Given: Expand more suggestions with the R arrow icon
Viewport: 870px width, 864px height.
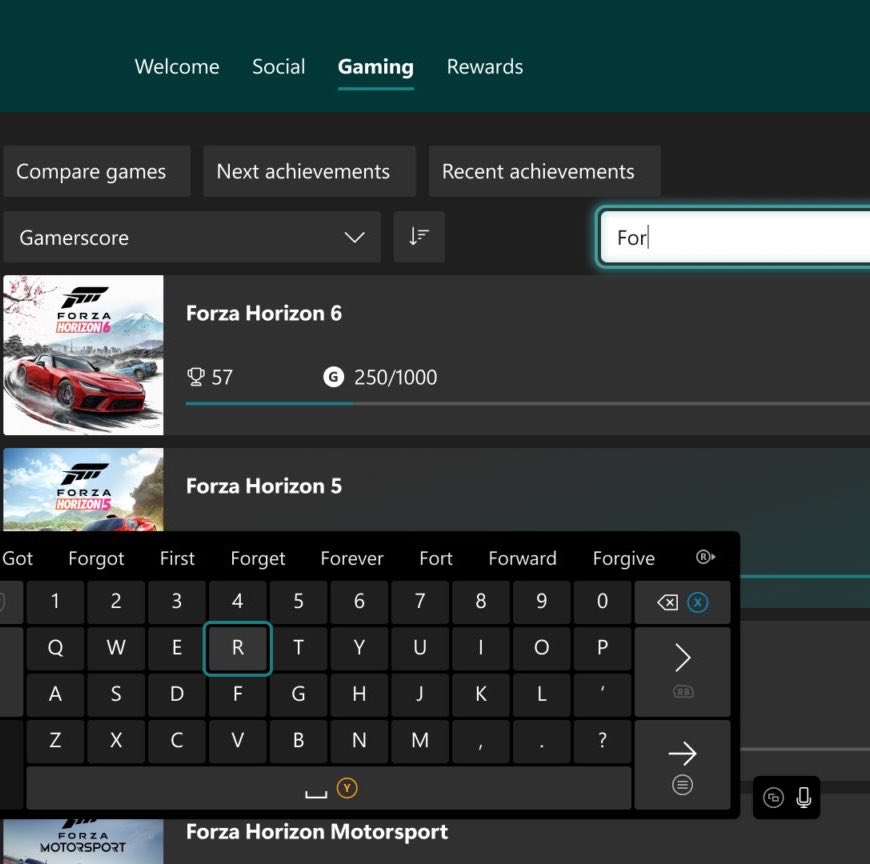Looking at the screenshot, I should click(x=706, y=557).
